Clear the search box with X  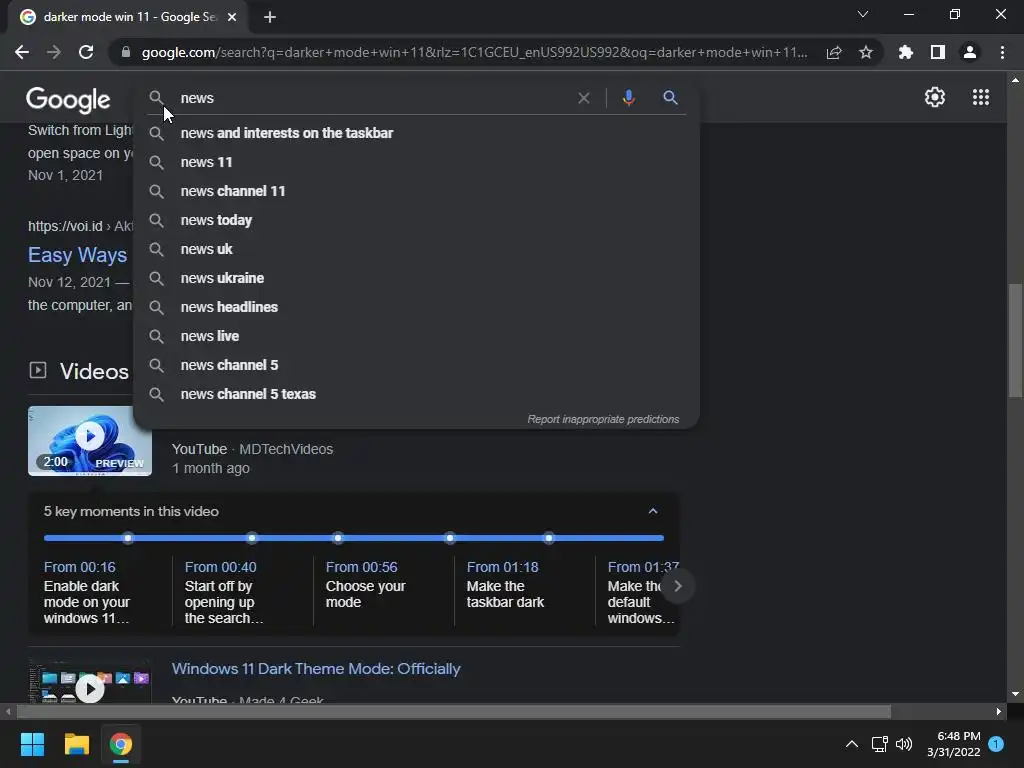[584, 98]
